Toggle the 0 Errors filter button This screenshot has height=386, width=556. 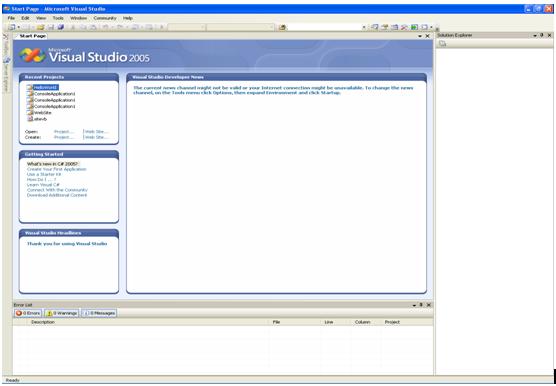[28, 313]
